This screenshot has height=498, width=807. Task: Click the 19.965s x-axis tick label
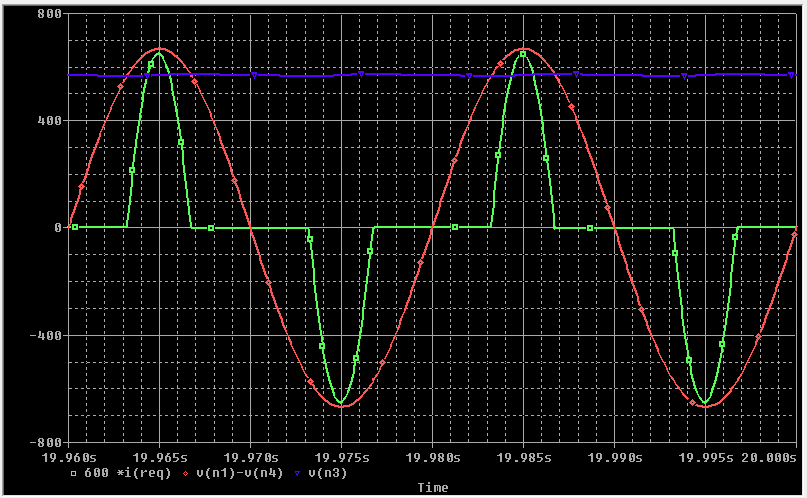pos(159,457)
